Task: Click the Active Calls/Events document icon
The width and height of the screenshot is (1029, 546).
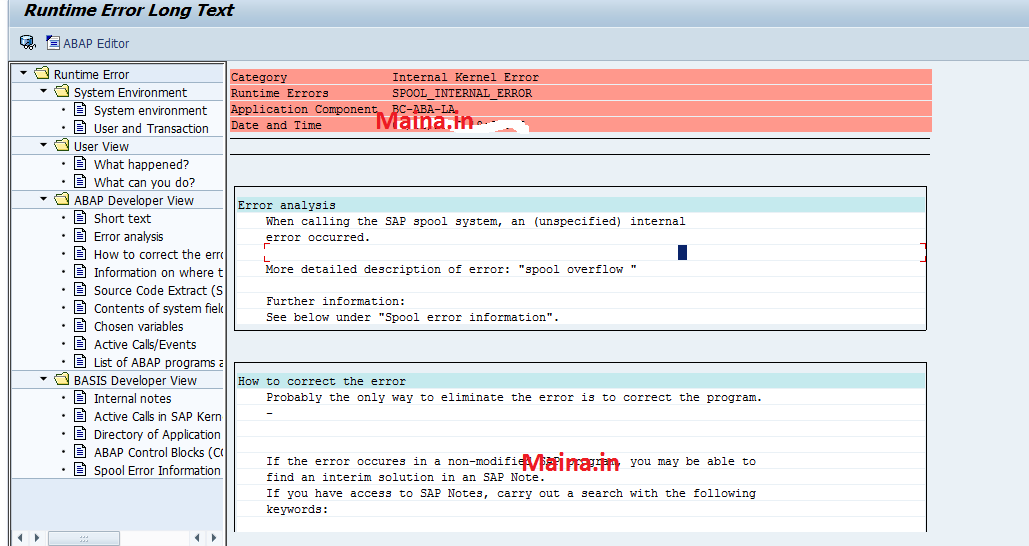Action: pos(80,343)
